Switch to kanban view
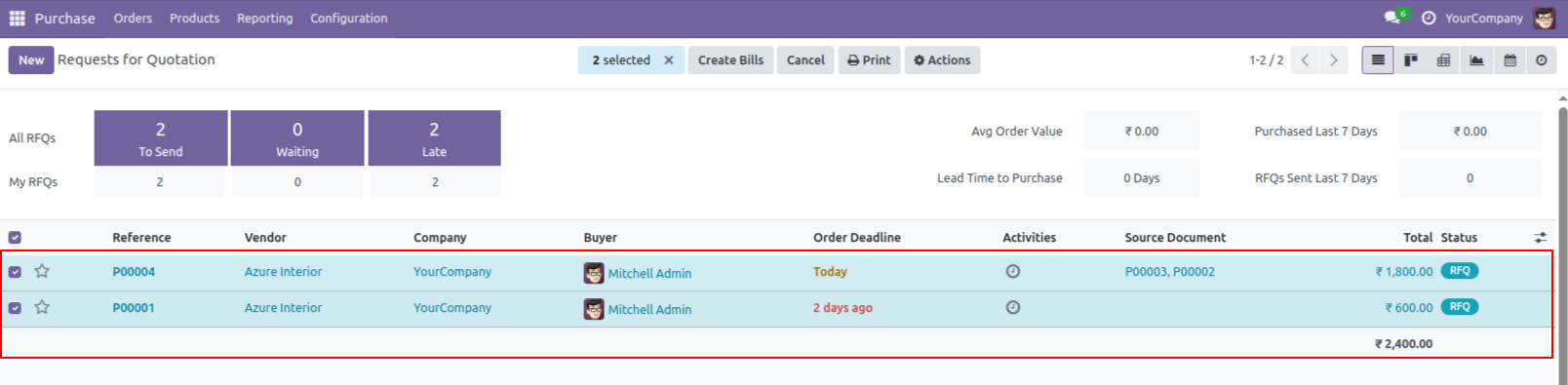This screenshot has height=385, width=1568. pos(1411,60)
